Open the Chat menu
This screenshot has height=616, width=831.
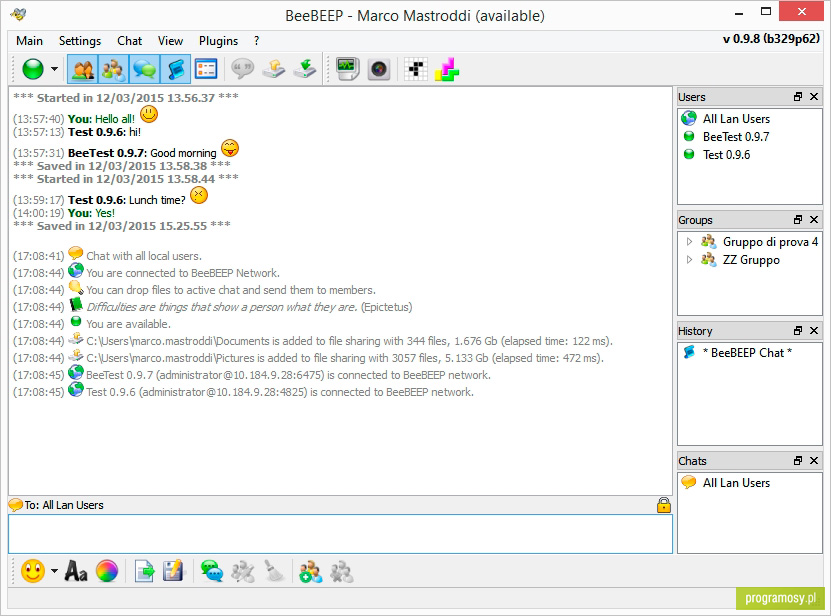[x=130, y=41]
